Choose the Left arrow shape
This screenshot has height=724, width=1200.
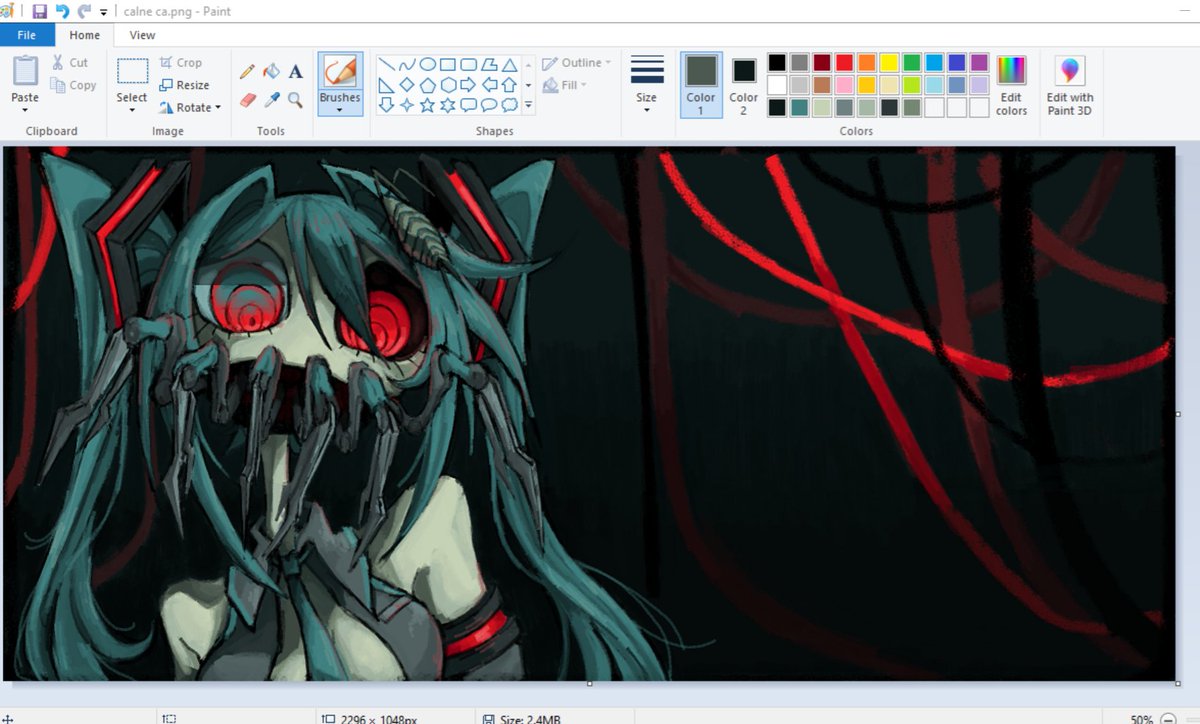(489, 85)
